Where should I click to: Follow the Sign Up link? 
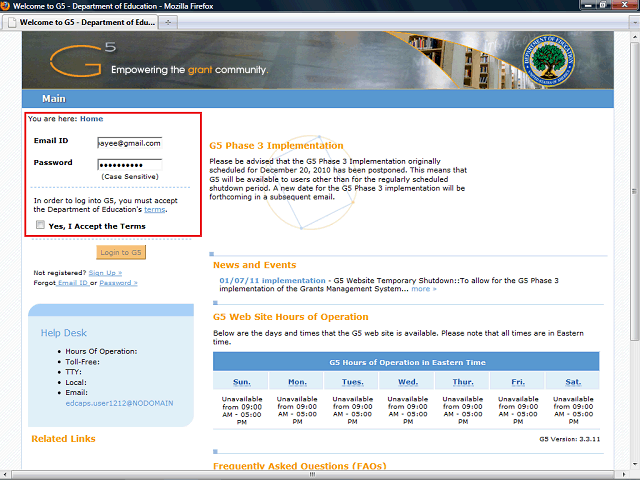(x=105, y=272)
